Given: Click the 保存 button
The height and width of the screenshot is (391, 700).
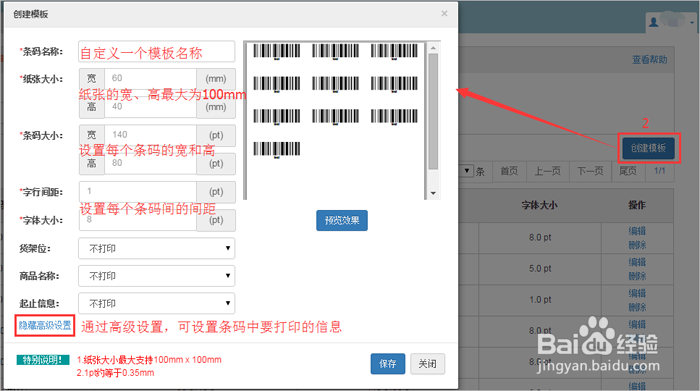Looking at the screenshot, I should pyautogui.click(x=388, y=364).
